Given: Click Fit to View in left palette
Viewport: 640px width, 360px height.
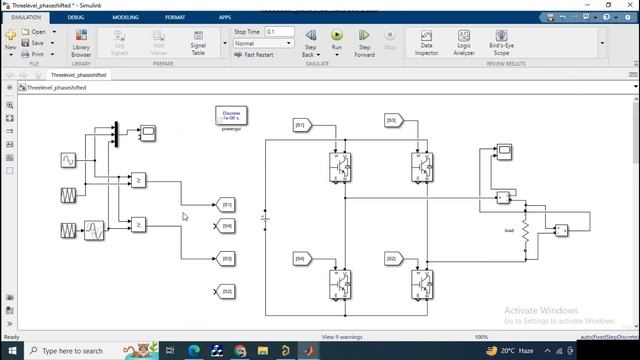Looking at the screenshot, I should click(10, 118).
